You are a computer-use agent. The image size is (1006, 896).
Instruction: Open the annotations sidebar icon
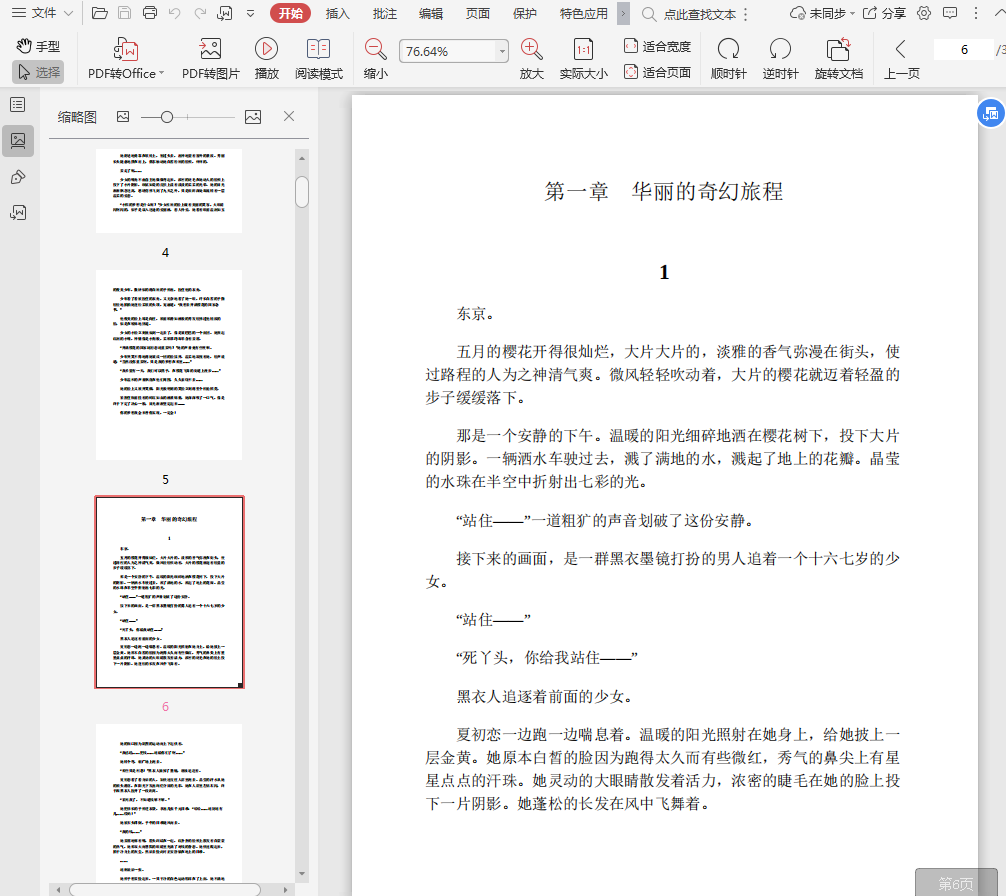[18, 177]
